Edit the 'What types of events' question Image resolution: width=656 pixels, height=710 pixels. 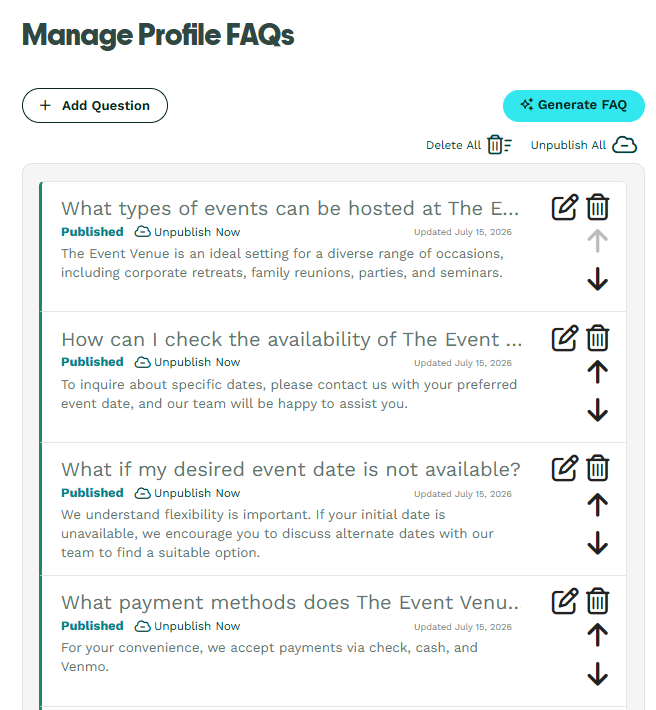click(565, 207)
